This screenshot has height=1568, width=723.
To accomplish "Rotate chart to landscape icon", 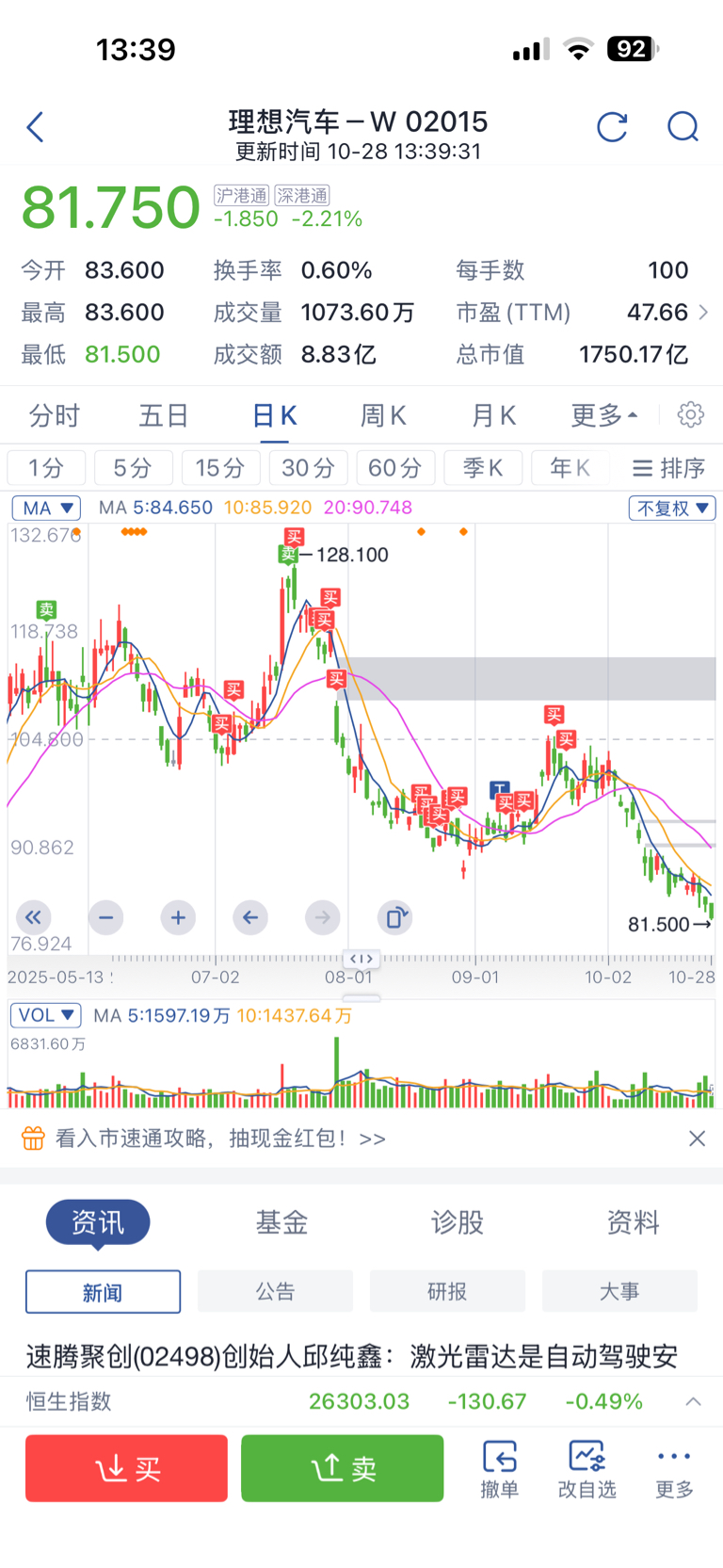I will (x=395, y=917).
